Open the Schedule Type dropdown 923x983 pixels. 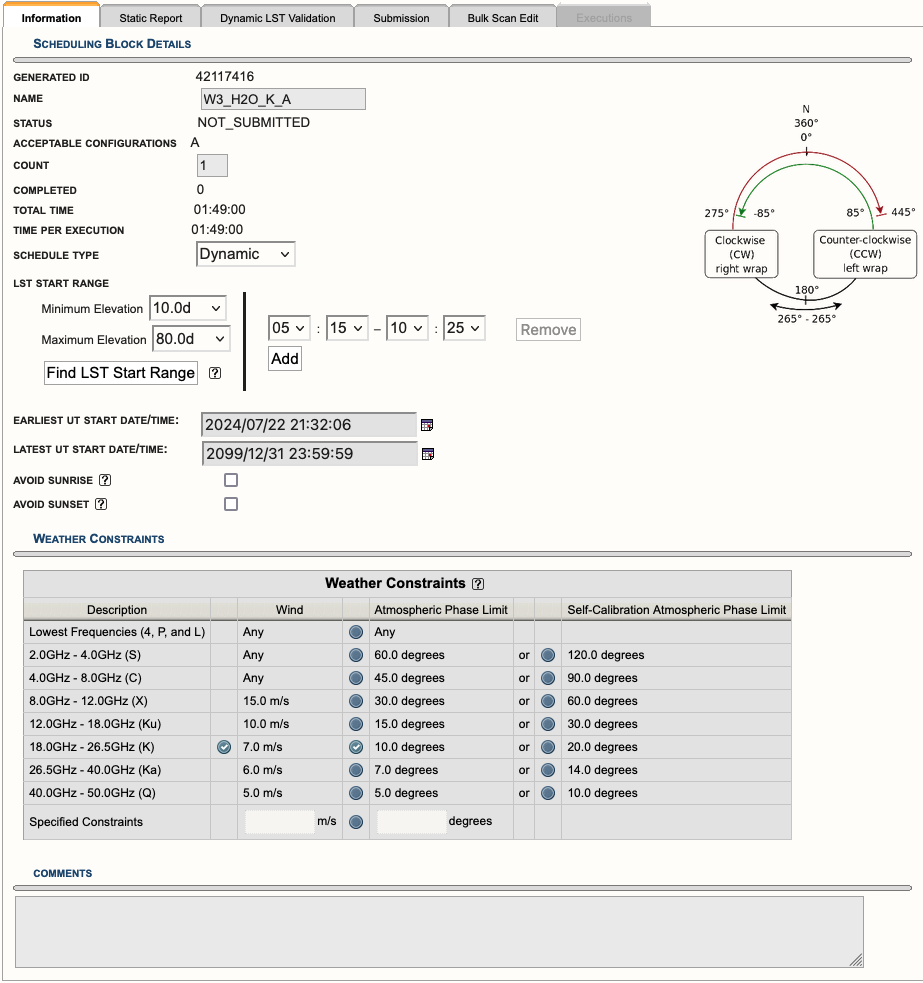246,254
